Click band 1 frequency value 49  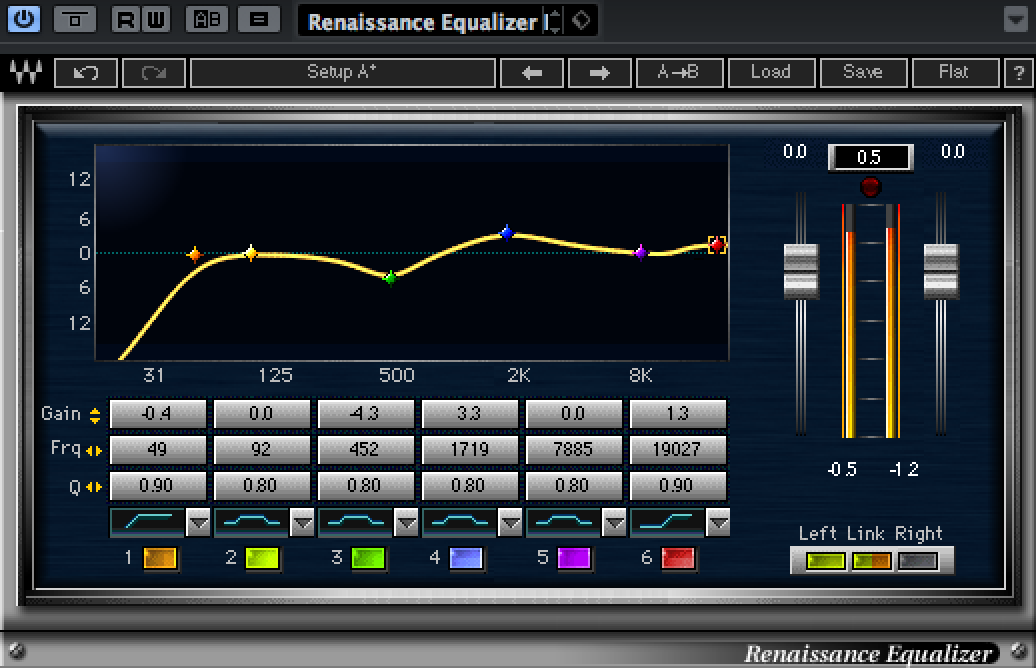(158, 450)
